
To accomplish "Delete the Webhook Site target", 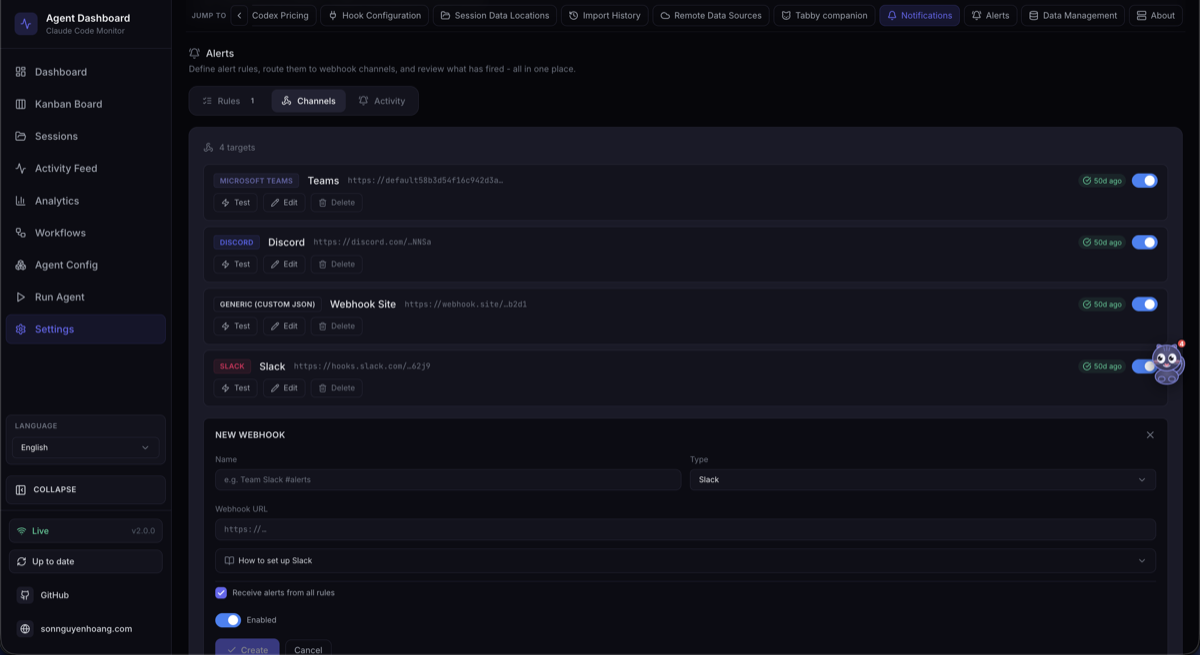I will click(336, 326).
